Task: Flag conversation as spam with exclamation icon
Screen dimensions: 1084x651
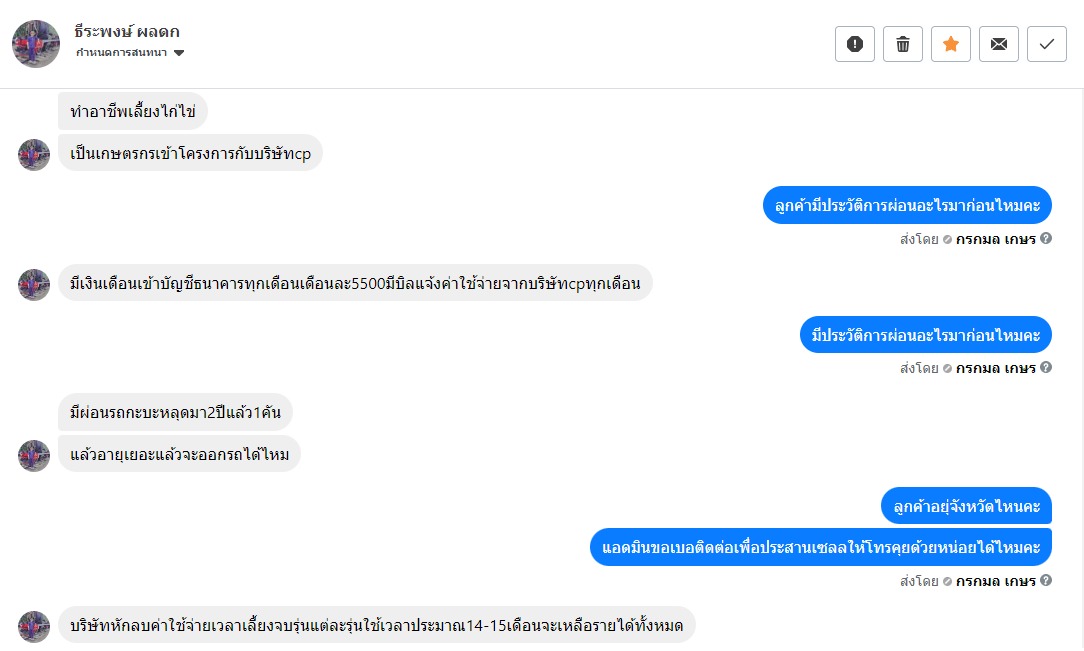Action: 855,44
